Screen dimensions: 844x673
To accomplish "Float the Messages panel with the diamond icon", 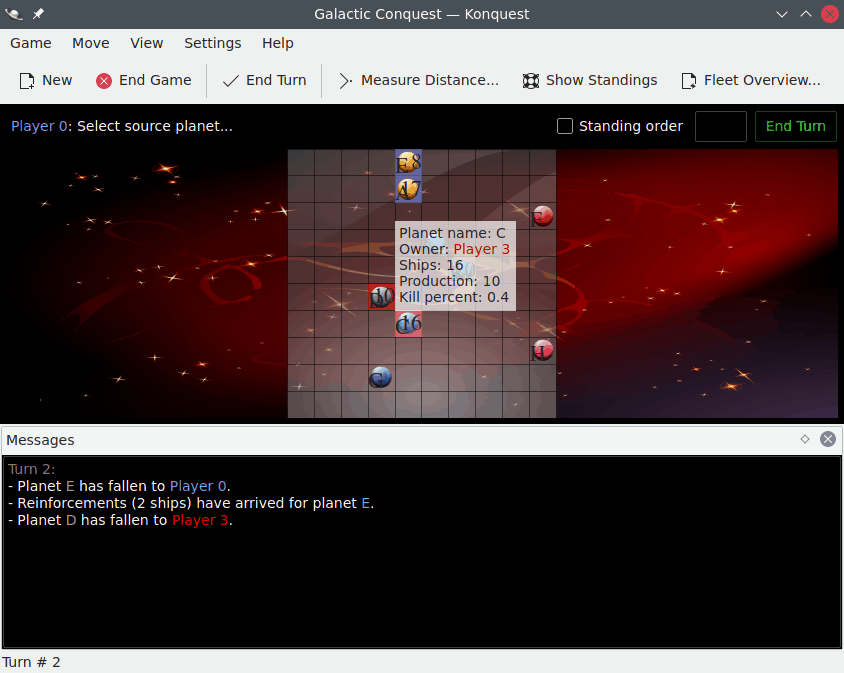I will (x=805, y=439).
